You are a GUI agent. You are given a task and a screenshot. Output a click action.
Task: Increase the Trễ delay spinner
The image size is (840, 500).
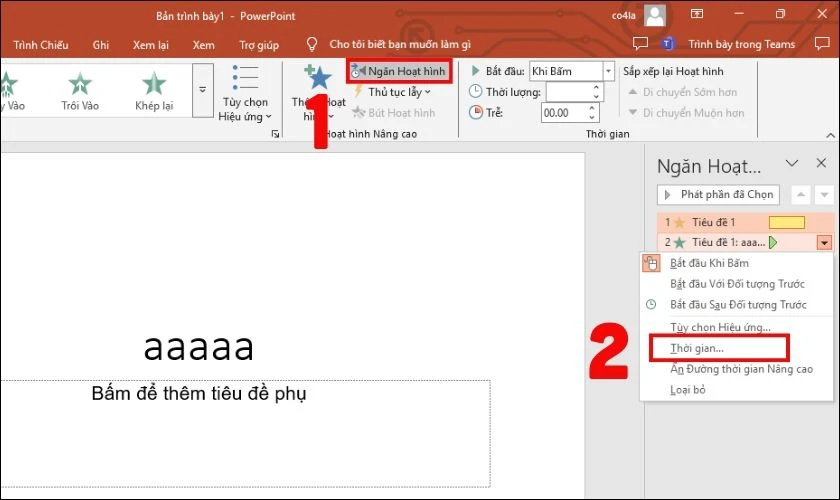pos(592,109)
